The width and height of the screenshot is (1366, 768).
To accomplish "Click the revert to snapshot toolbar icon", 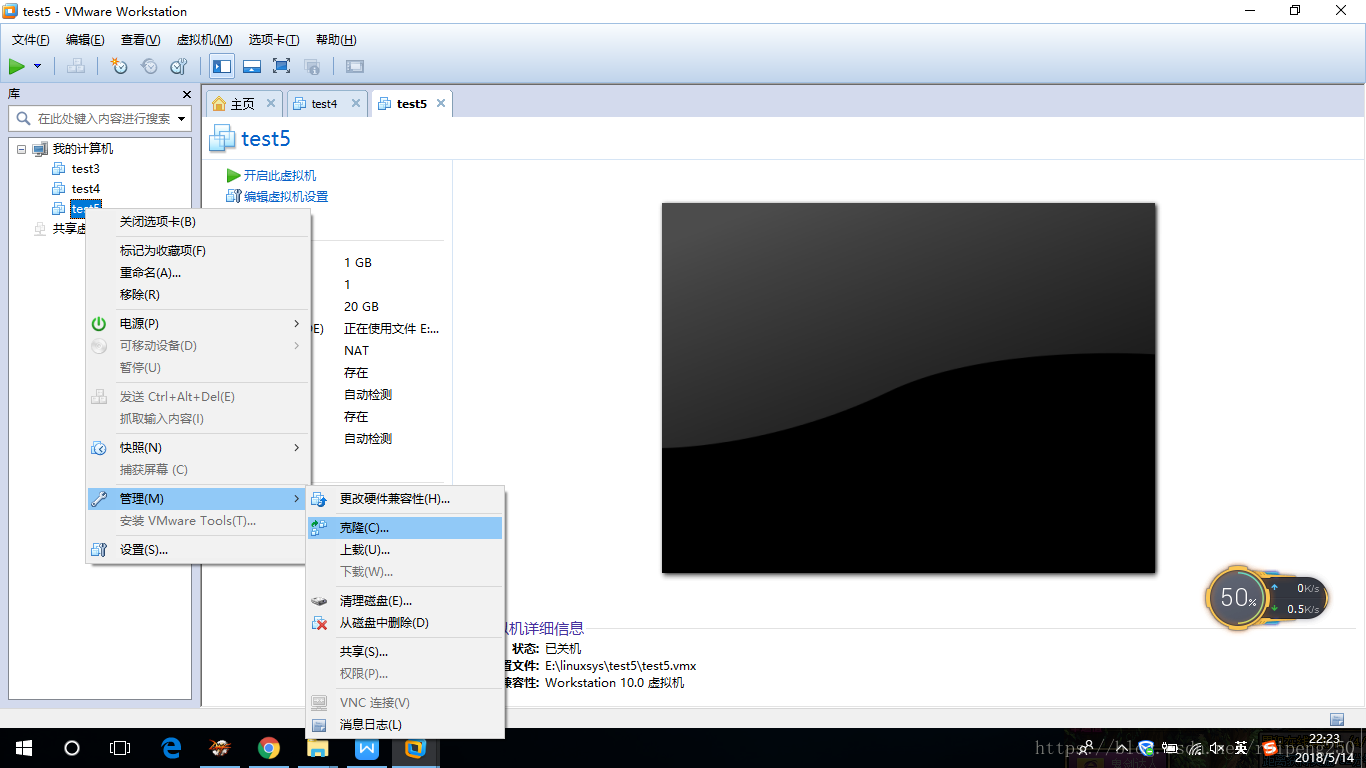I will pos(149,66).
